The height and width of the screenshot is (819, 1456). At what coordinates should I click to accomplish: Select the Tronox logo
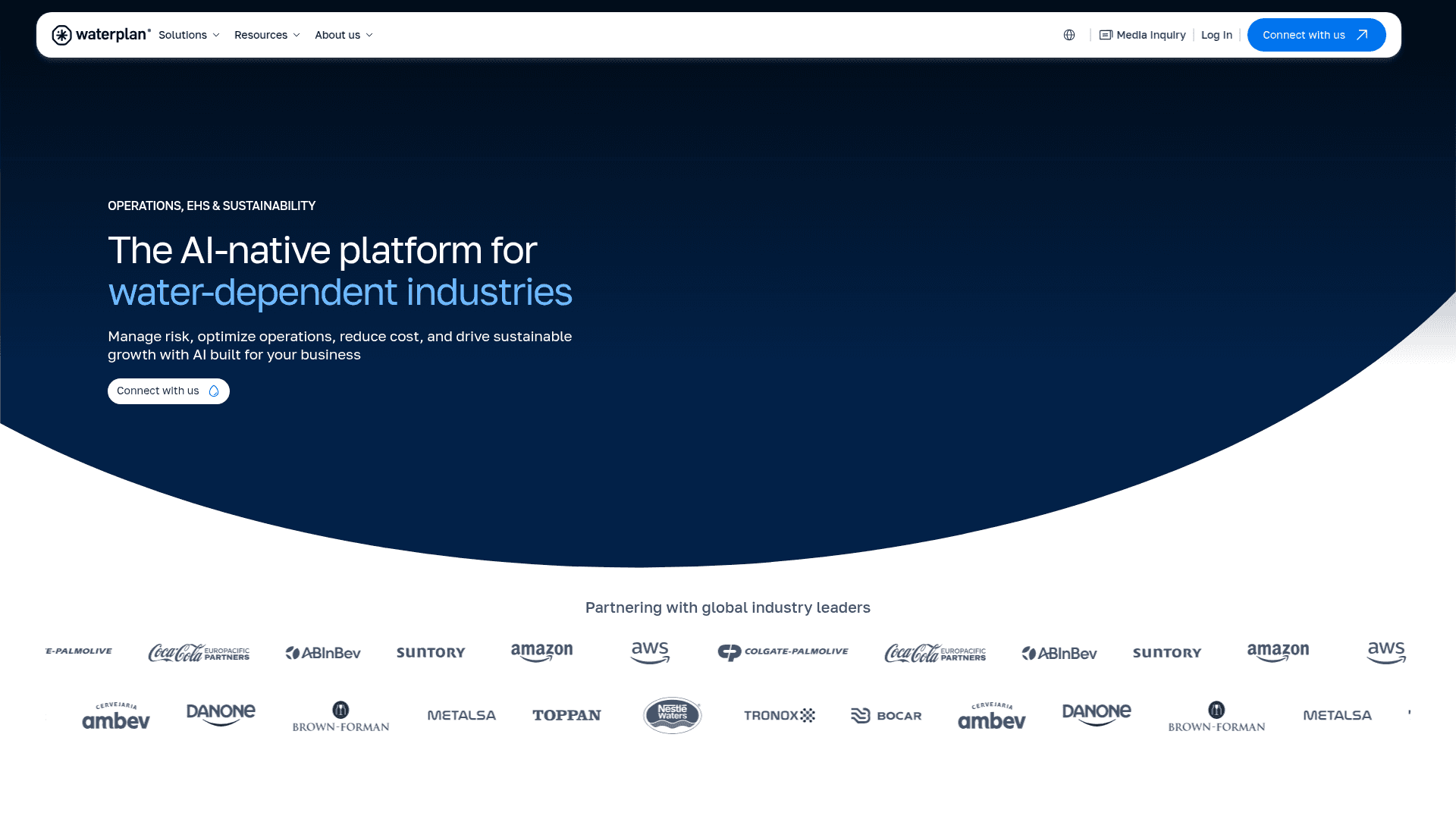780,715
